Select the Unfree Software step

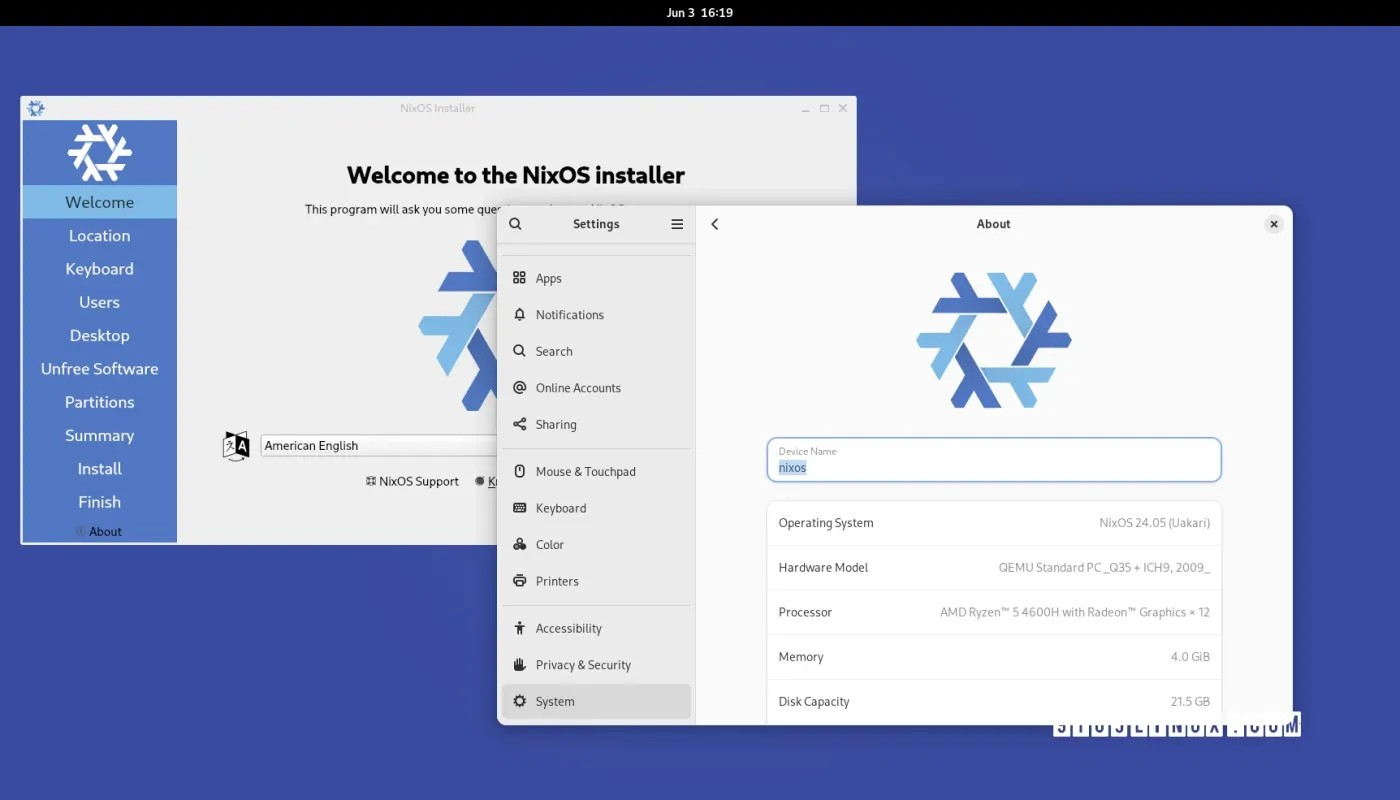(99, 369)
